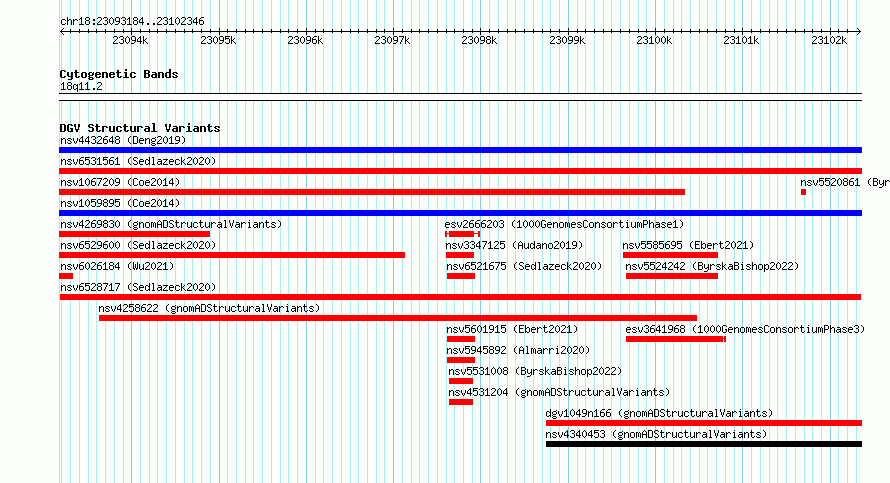Click the red bar under nsv4531204
Screen dimensions: 890x483
point(461,402)
